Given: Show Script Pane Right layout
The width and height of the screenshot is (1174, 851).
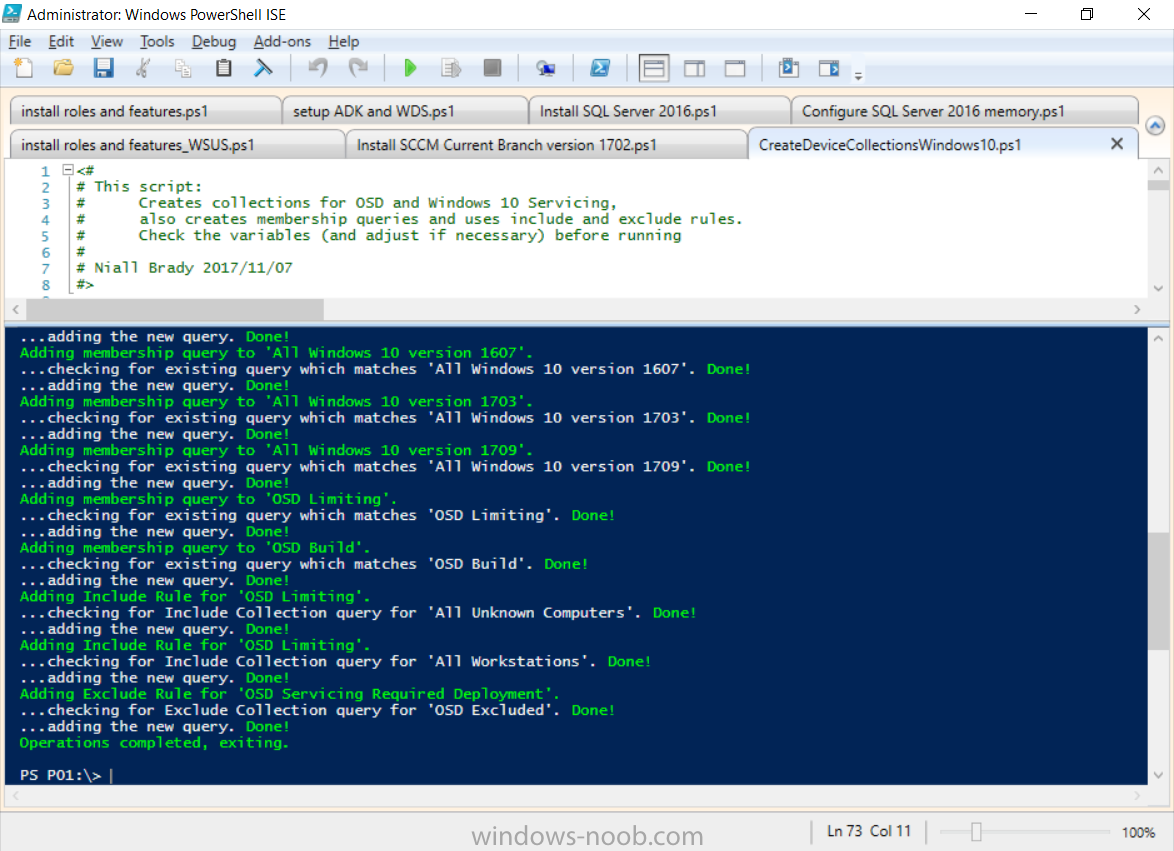Looking at the screenshot, I should pyautogui.click(x=694, y=69).
